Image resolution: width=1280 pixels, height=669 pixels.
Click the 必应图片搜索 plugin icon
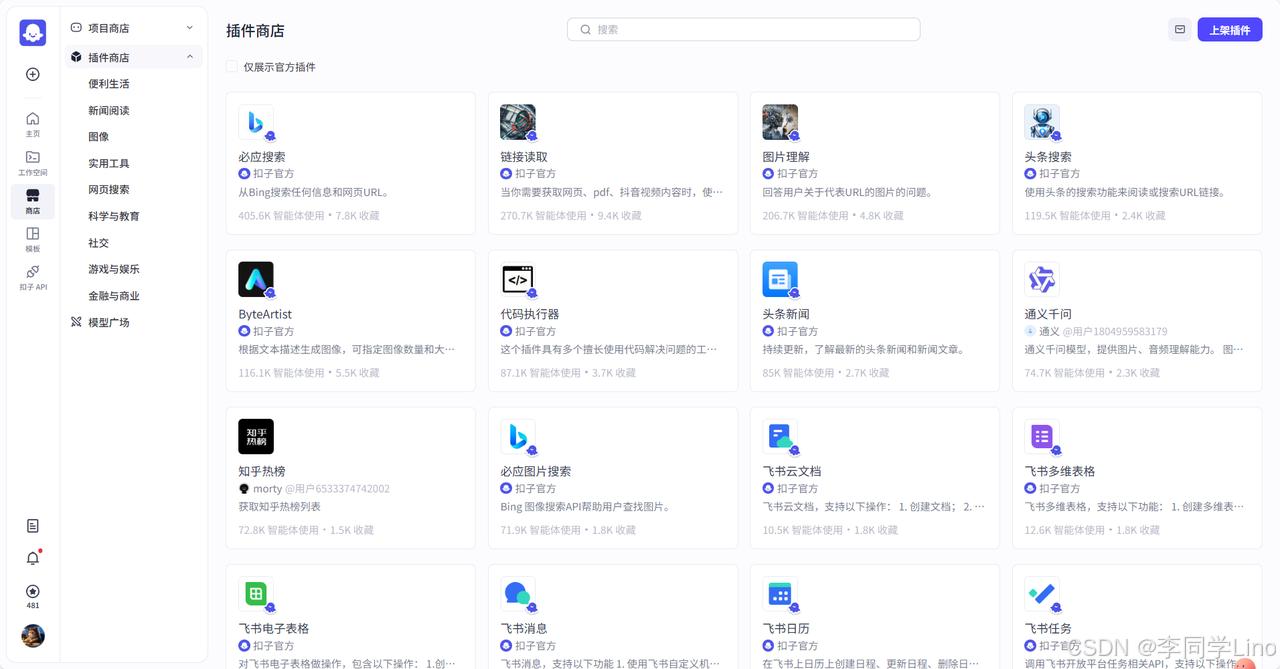(518, 437)
